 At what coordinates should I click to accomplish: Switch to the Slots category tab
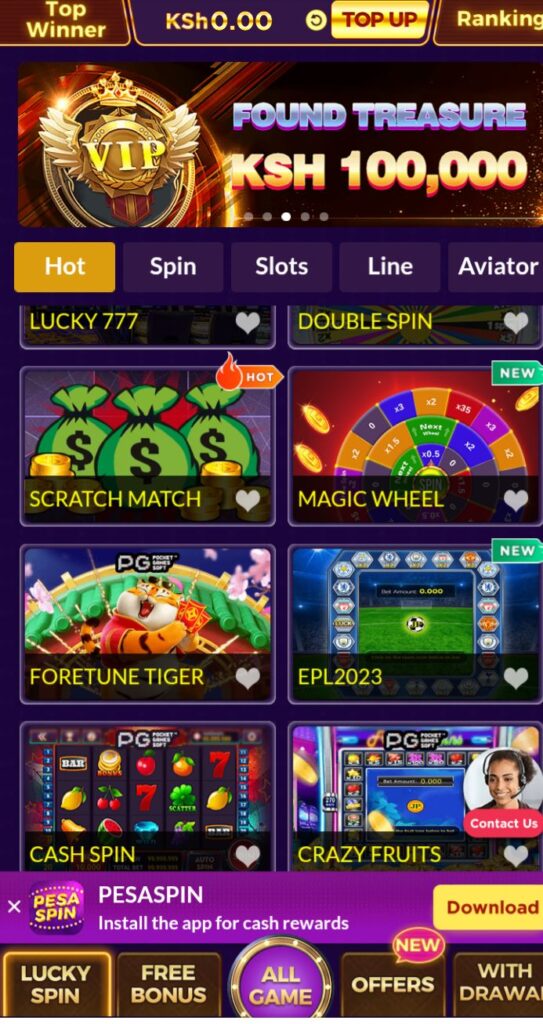point(282,266)
